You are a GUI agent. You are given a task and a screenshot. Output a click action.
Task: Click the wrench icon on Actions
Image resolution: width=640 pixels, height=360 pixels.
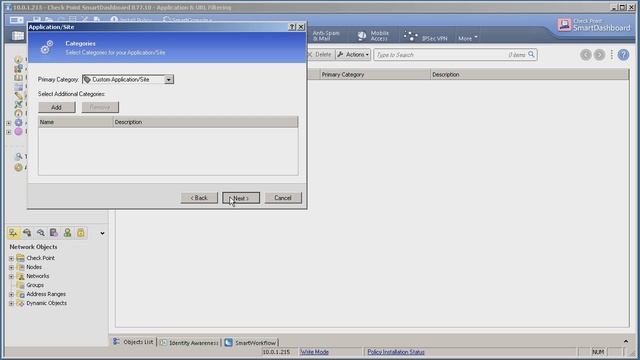point(340,54)
